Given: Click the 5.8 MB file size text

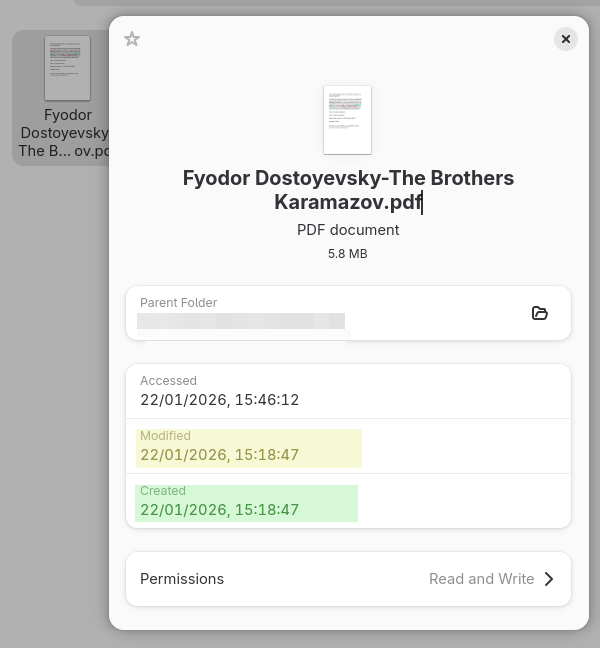Looking at the screenshot, I should pos(348,254).
